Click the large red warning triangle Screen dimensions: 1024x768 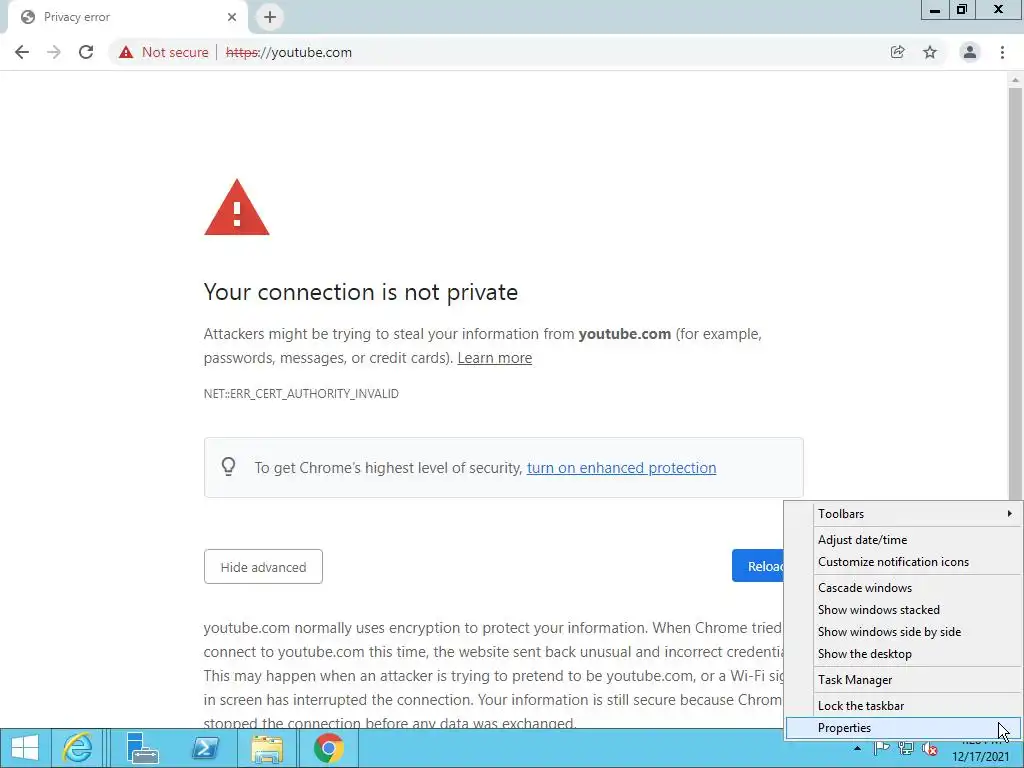coord(236,208)
